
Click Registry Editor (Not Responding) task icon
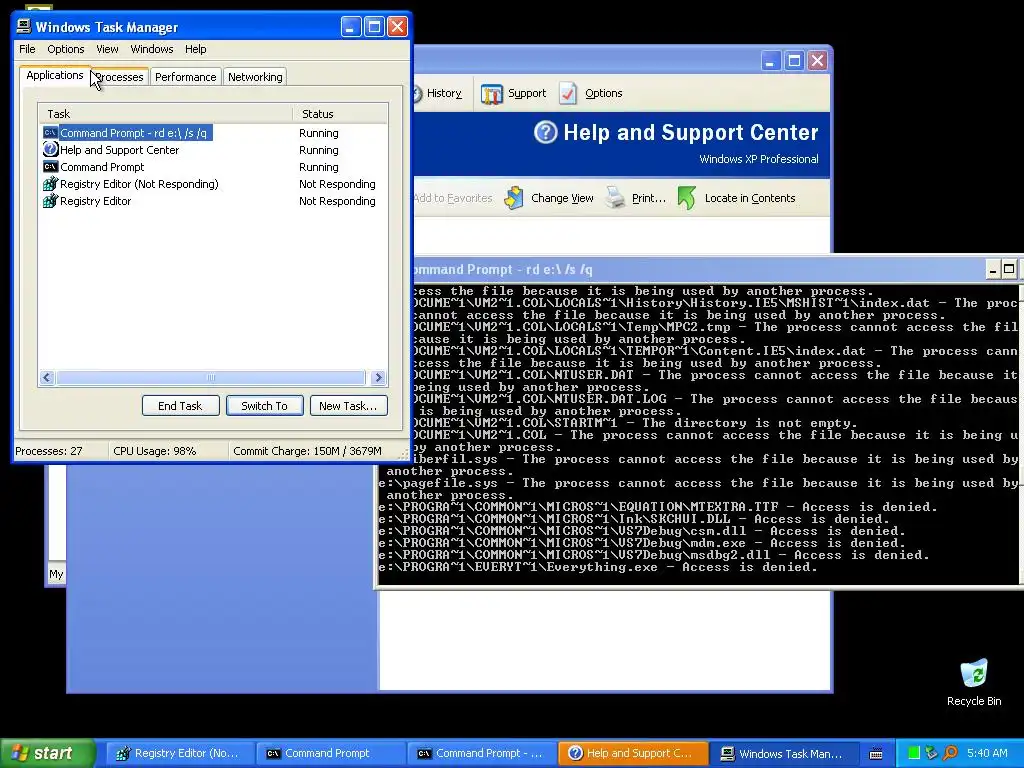pos(50,184)
